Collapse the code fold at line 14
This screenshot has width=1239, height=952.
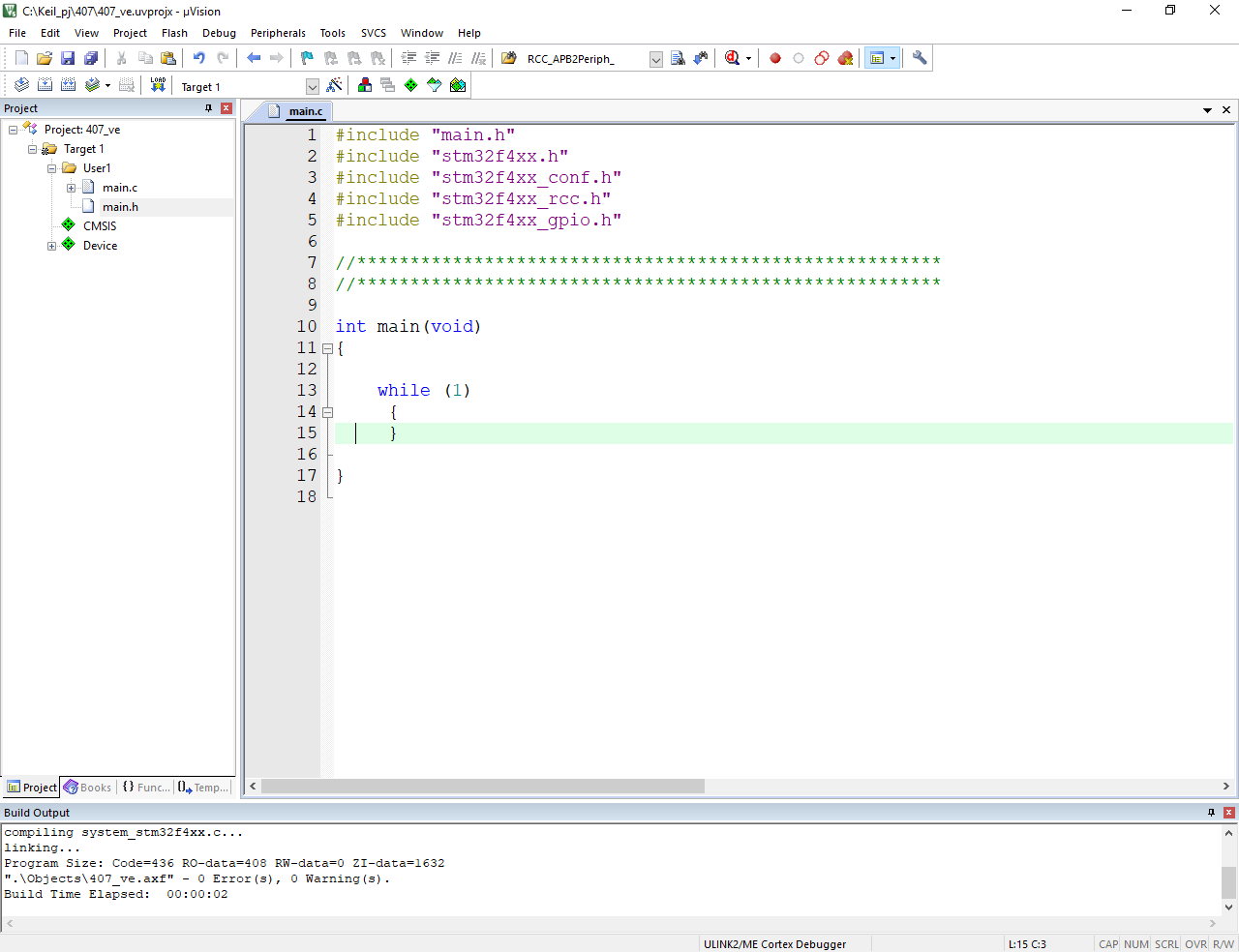point(327,412)
